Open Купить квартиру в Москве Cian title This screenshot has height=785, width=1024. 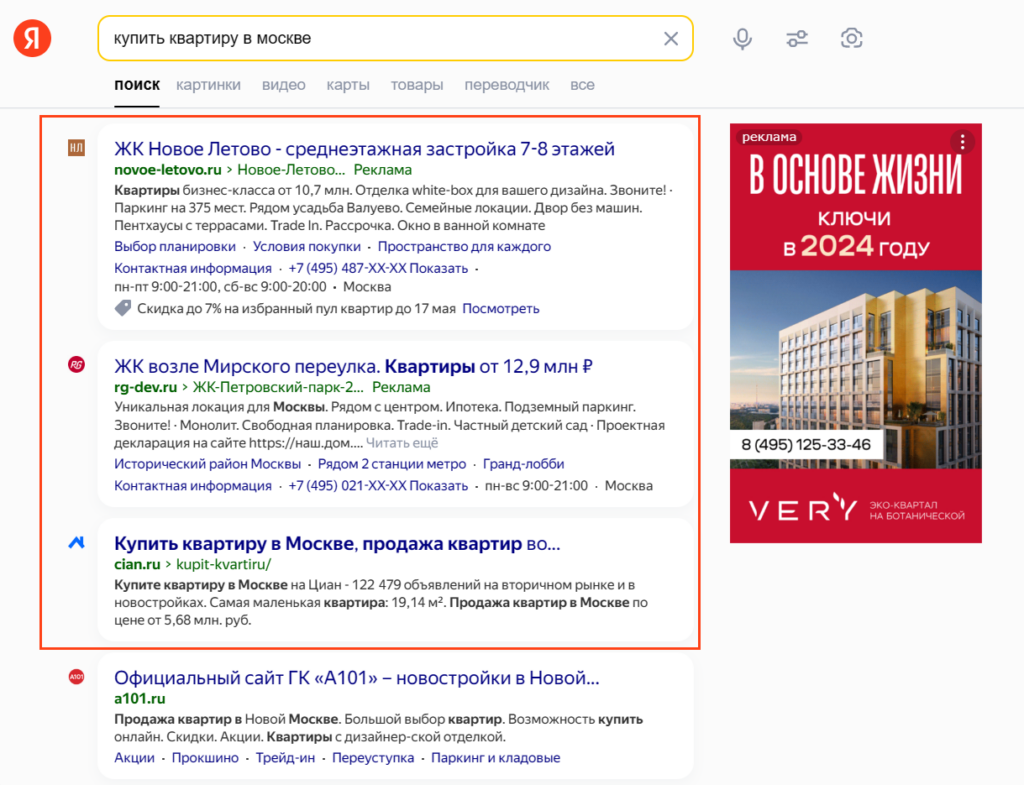coord(337,543)
